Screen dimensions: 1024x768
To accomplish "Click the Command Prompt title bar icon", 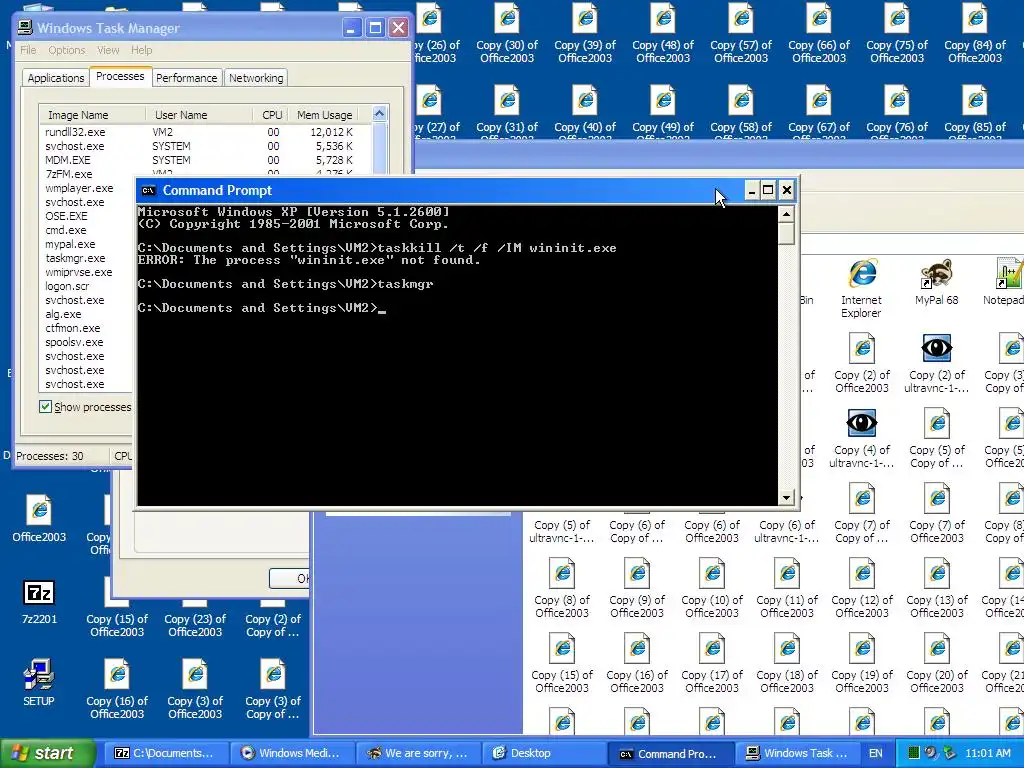I will (x=149, y=191).
